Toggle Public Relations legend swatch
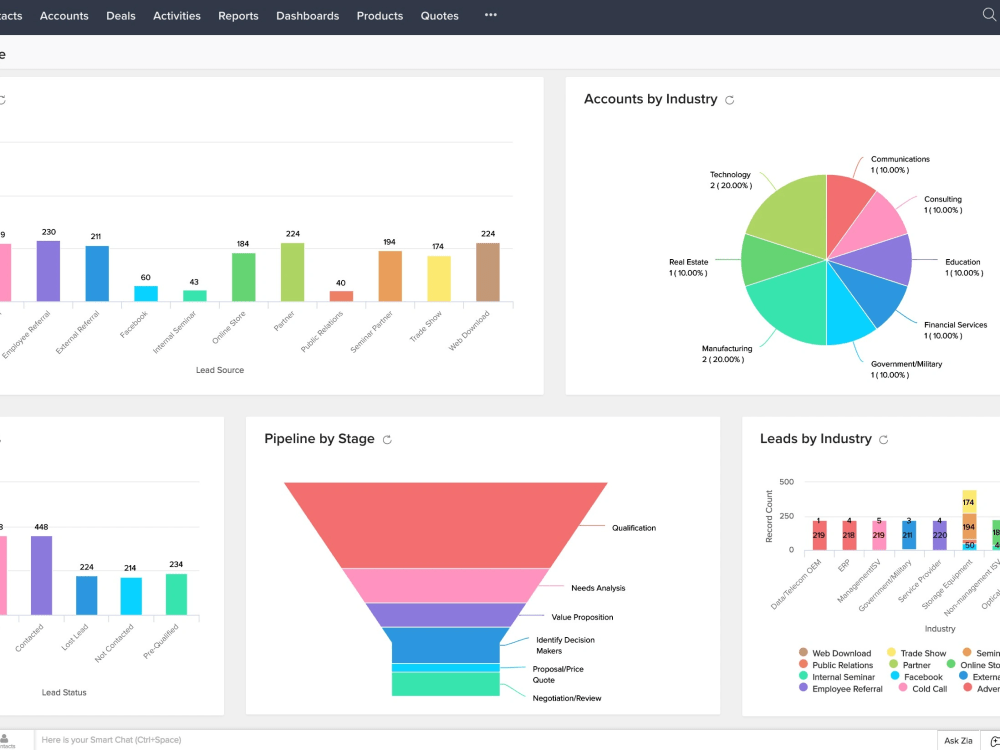Viewport: 1000px width, 750px height. pos(804,665)
